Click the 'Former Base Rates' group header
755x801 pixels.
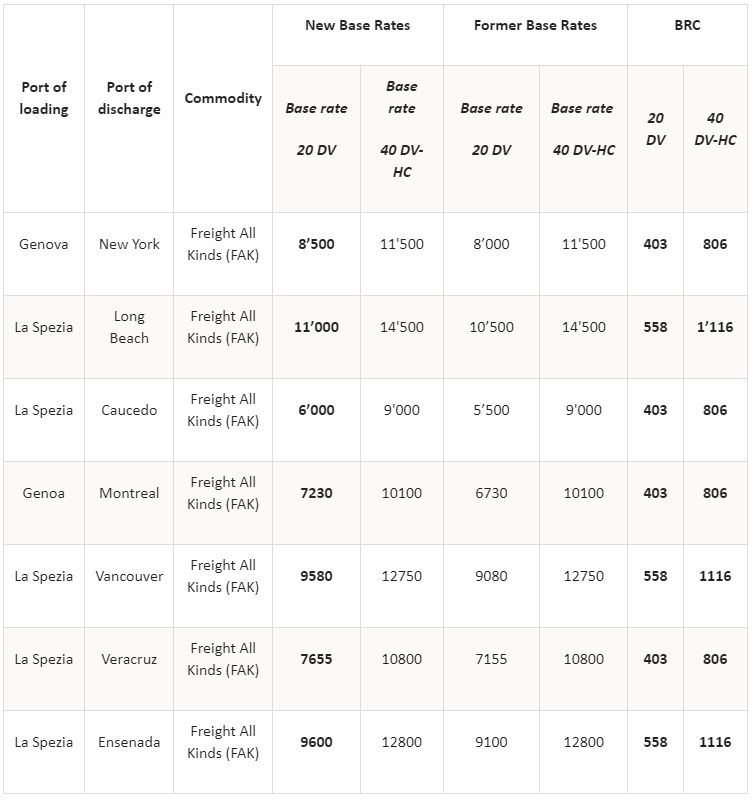click(535, 25)
